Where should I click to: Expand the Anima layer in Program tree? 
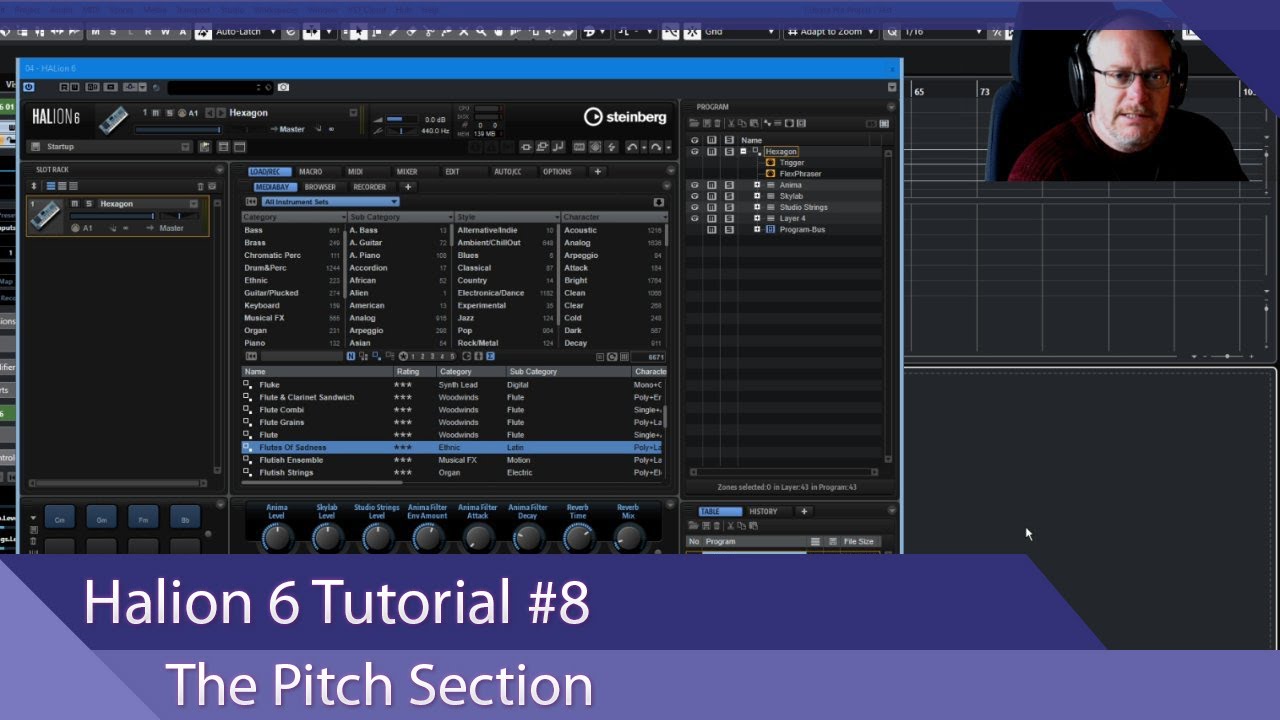(757, 185)
